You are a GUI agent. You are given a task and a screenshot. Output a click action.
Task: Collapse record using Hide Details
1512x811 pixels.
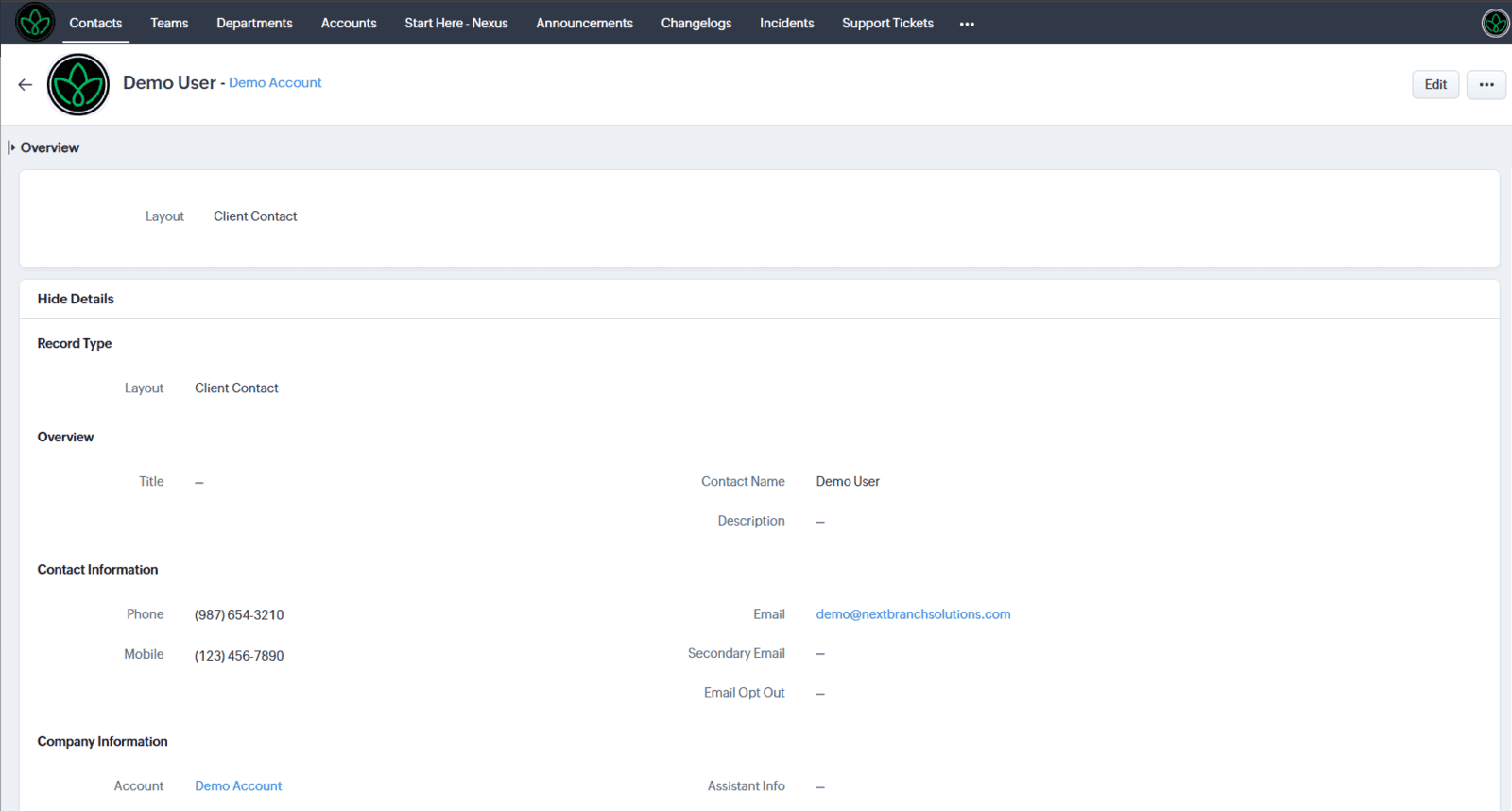[x=76, y=299]
